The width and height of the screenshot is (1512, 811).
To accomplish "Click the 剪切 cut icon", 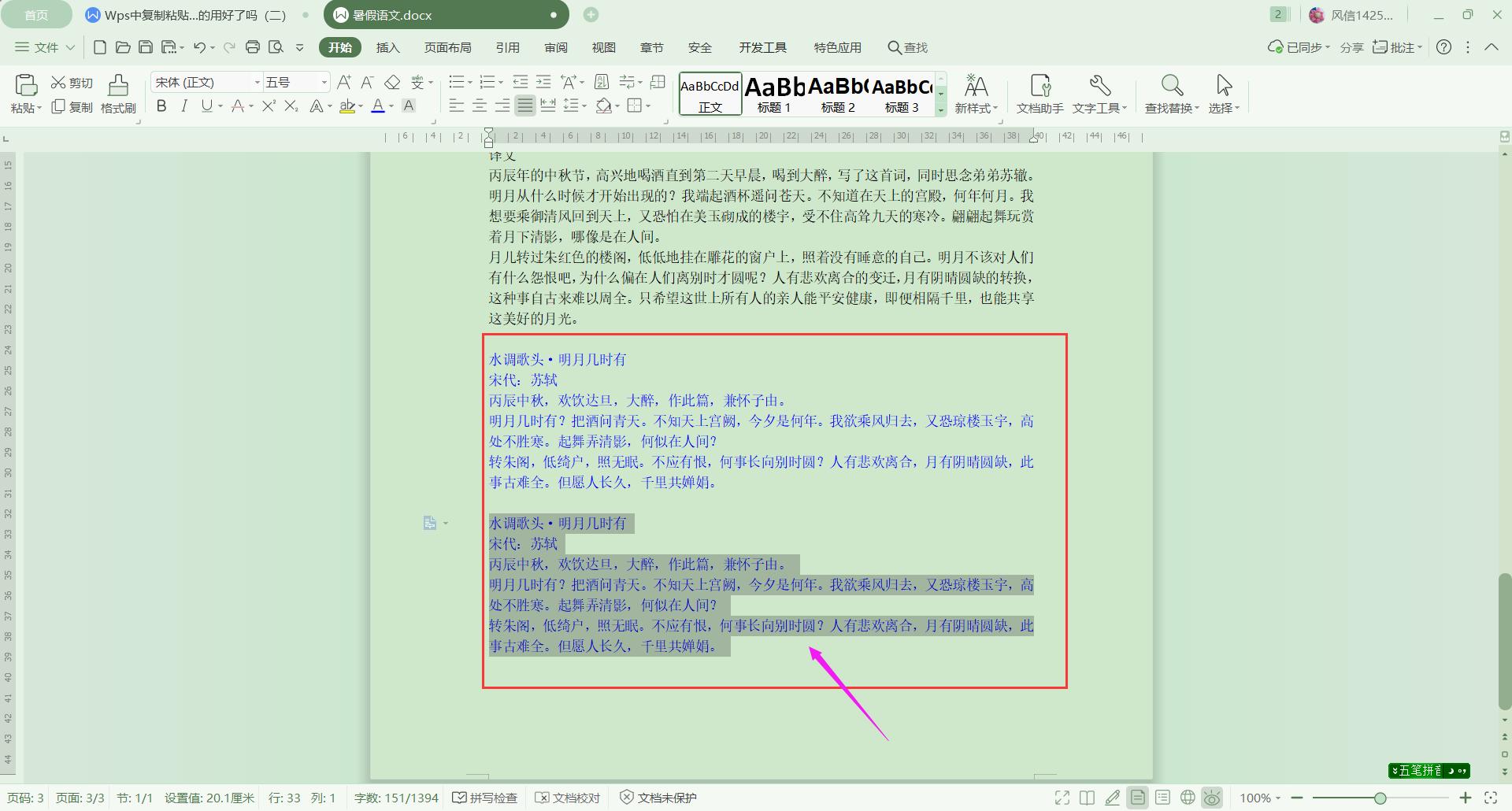I will coord(71,81).
